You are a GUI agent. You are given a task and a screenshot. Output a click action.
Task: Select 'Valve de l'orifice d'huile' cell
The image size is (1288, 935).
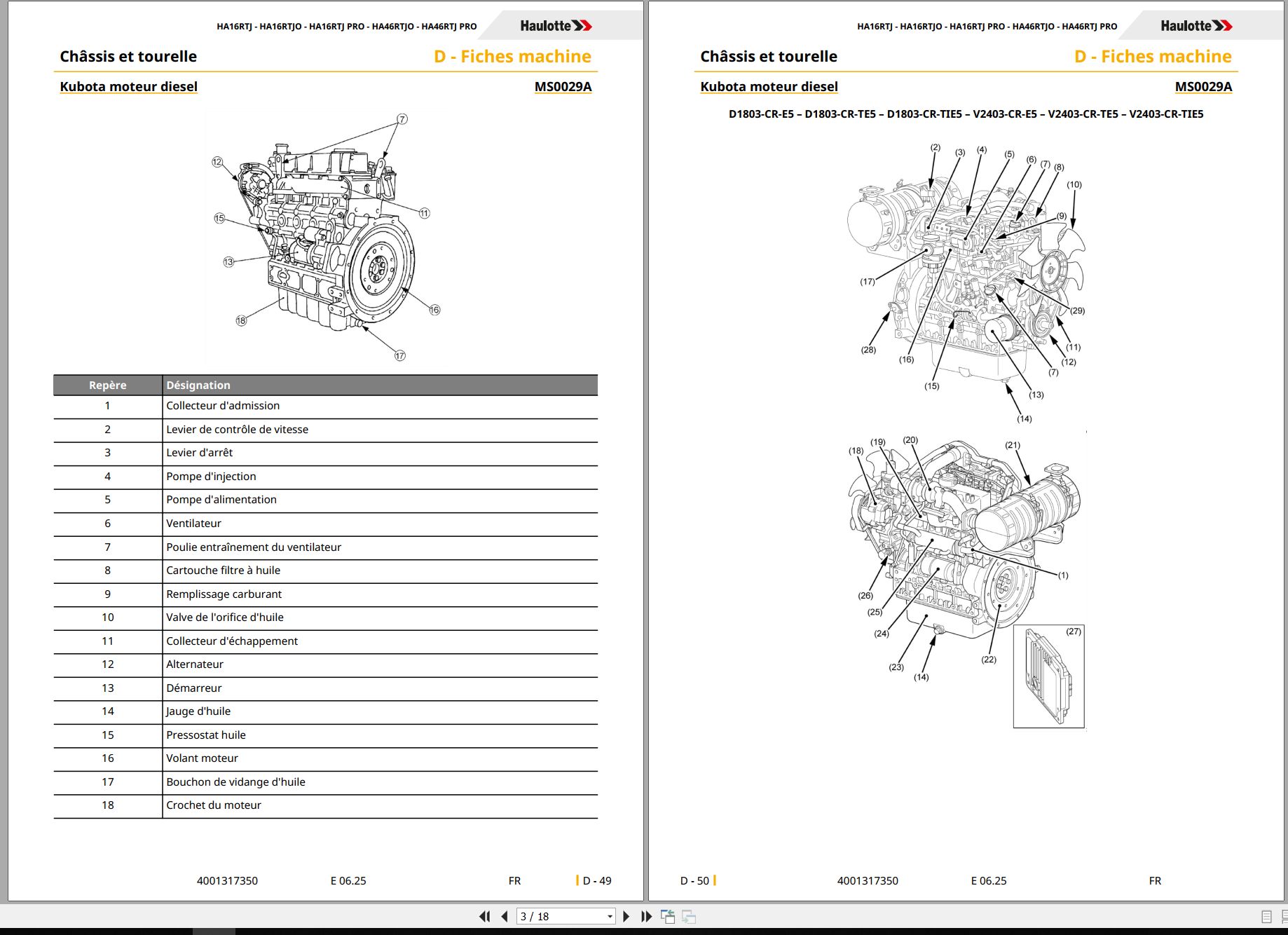click(x=380, y=617)
